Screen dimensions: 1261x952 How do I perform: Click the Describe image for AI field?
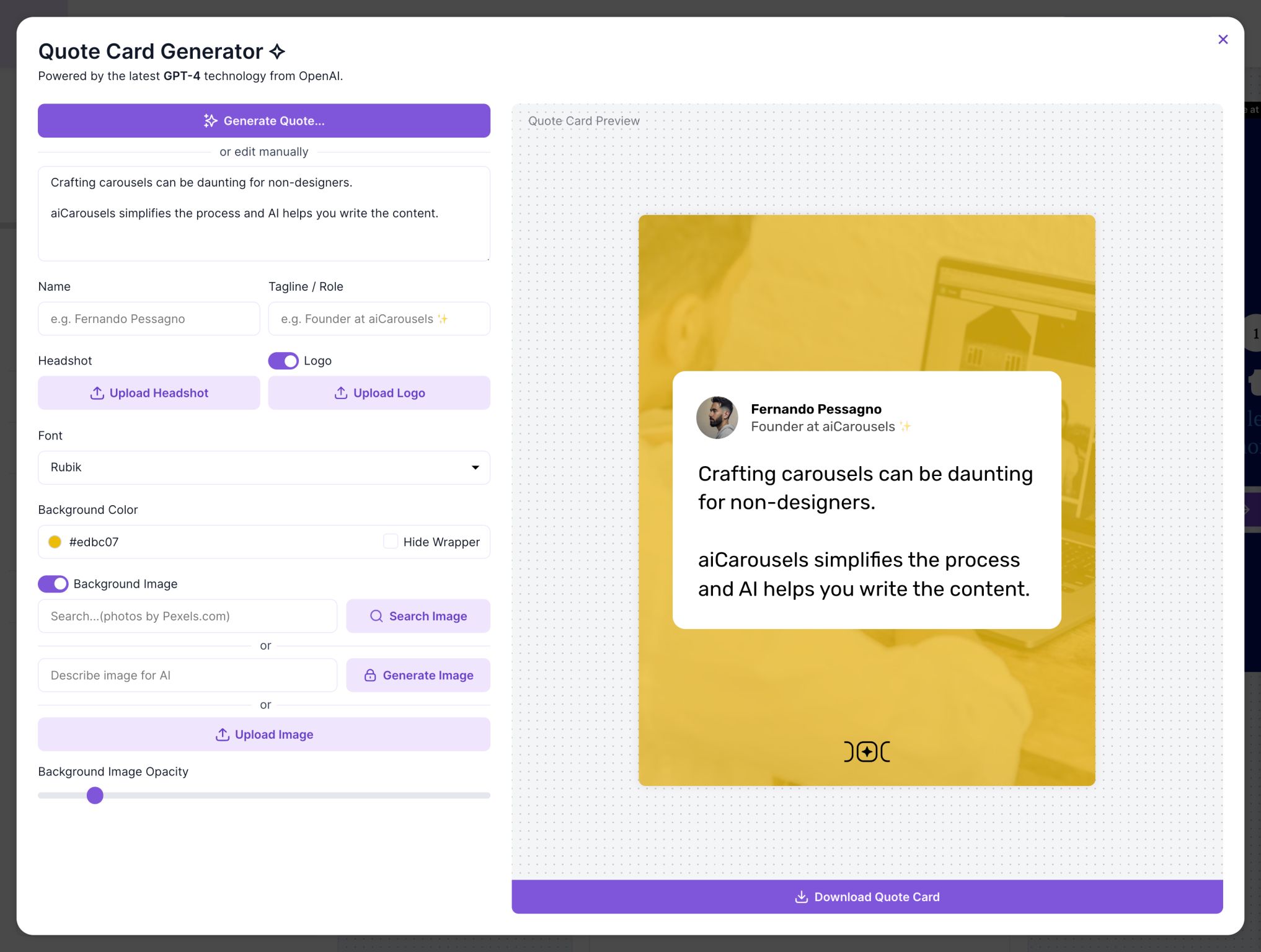187,675
